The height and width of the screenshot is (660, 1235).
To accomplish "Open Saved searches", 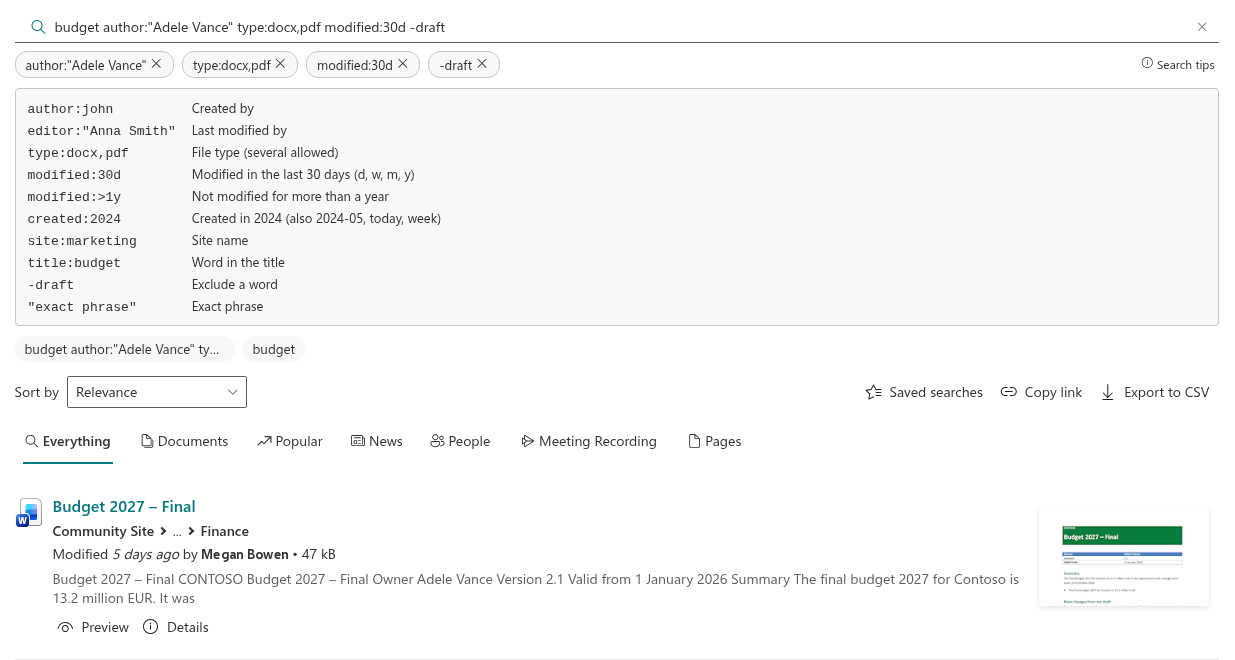I will 924,392.
